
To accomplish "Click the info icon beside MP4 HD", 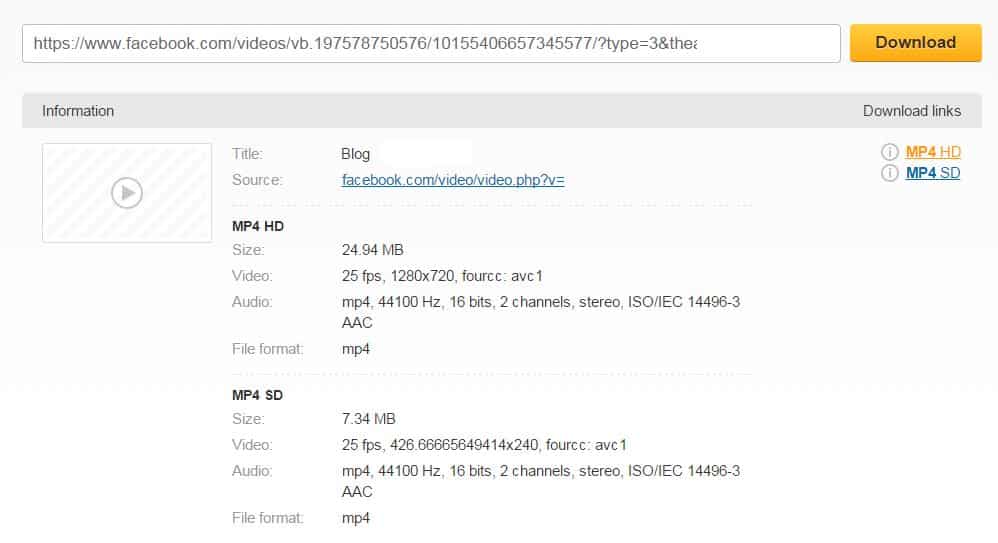I will pos(889,152).
